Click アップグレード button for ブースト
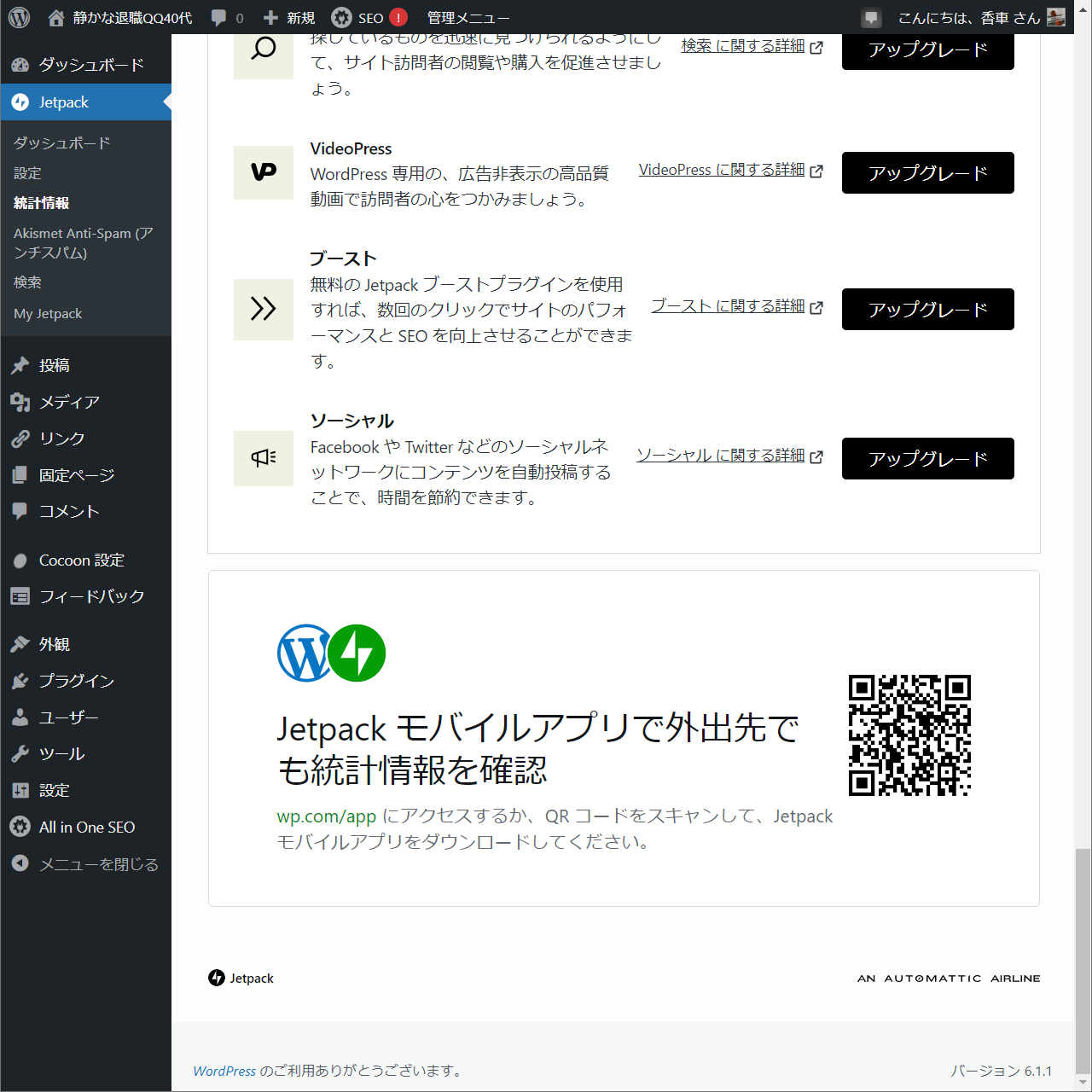The height and width of the screenshot is (1092, 1092). tap(928, 309)
